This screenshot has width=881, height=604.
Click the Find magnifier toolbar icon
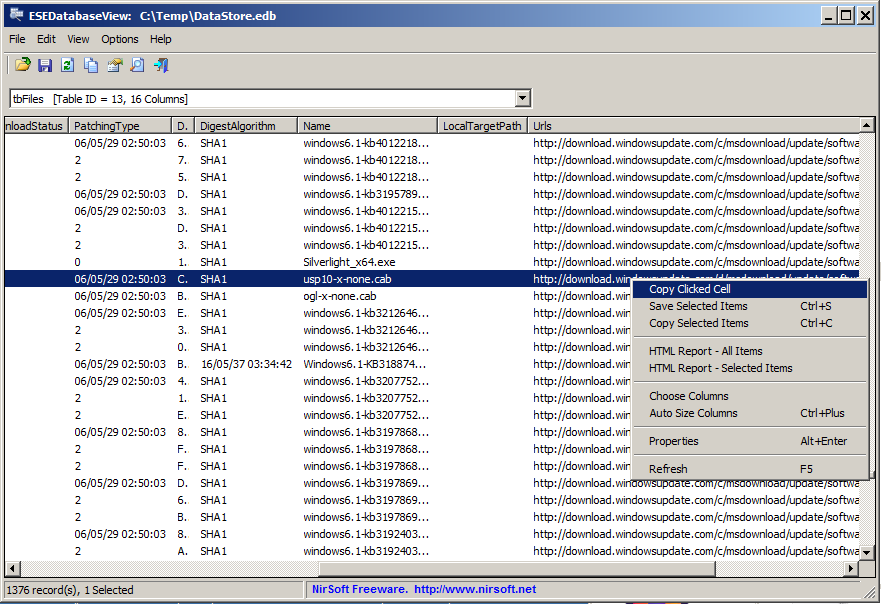(x=137, y=65)
